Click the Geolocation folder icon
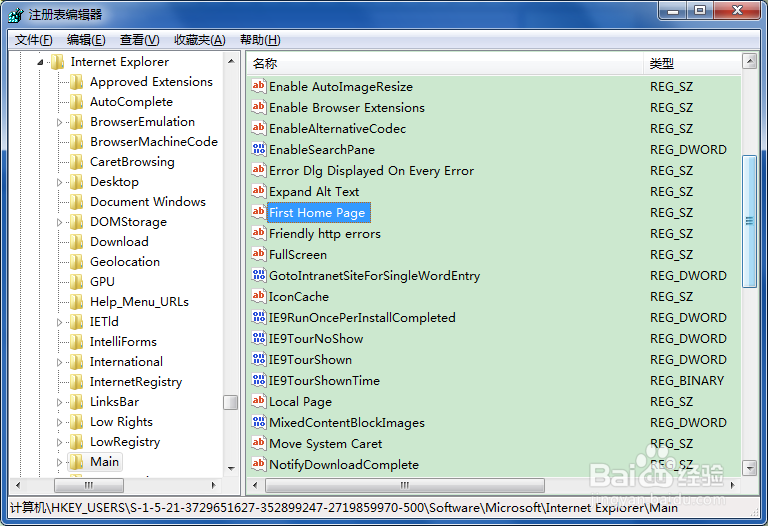 point(76,262)
